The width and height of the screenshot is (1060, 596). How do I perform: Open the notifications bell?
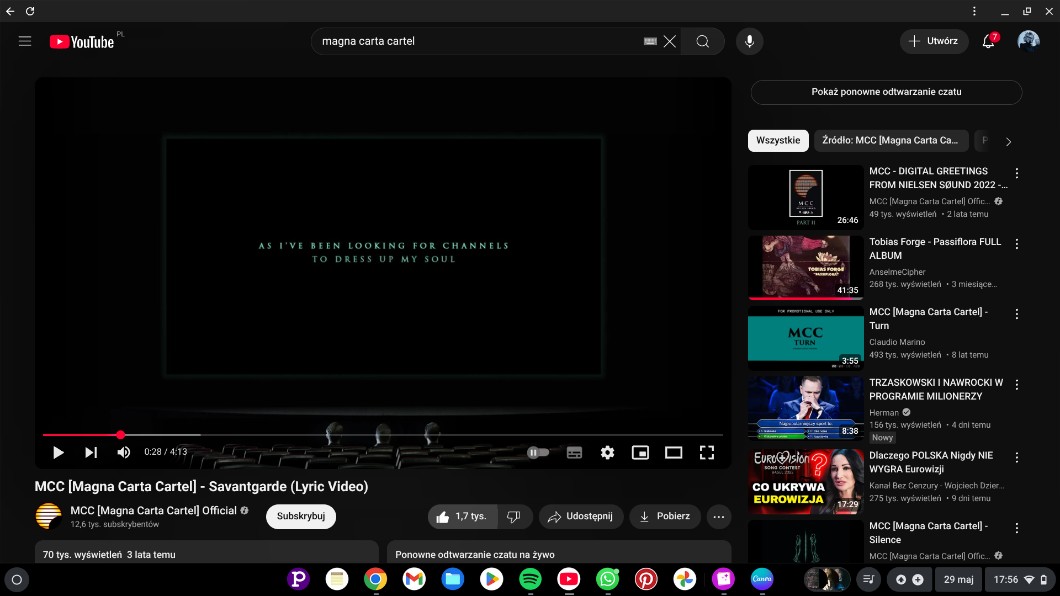[988, 41]
